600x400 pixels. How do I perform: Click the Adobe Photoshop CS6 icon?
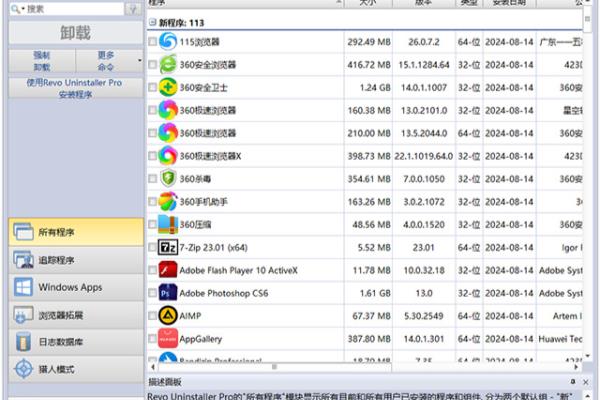coord(168,293)
